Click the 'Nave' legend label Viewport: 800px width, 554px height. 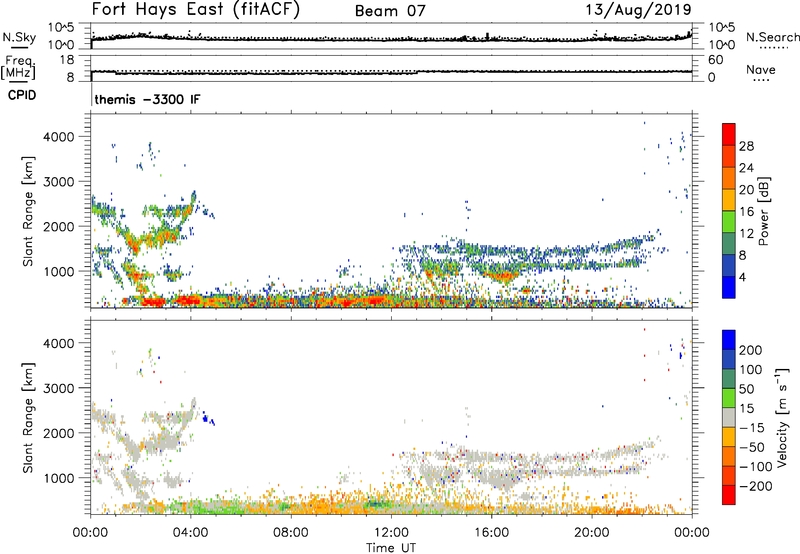761,69
